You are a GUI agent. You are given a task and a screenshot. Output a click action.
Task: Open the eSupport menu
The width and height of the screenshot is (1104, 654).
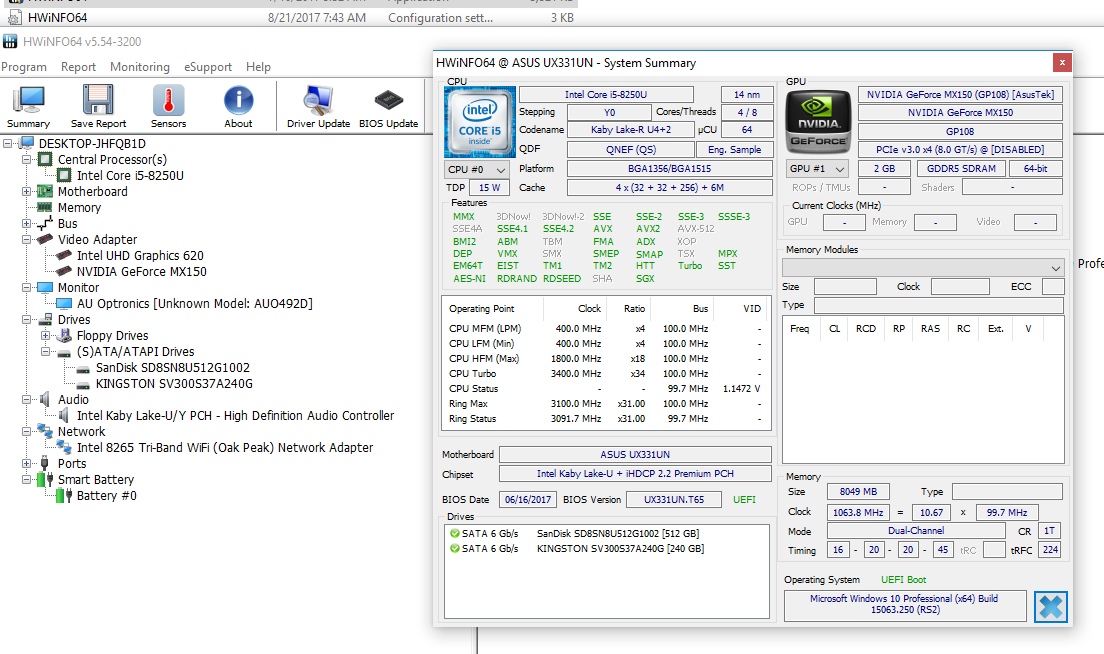pyautogui.click(x=208, y=67)
